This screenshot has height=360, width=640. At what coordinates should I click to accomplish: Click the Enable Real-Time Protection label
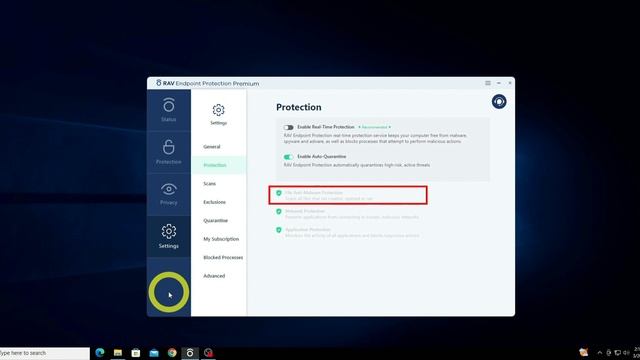click(x=326, y=127)
